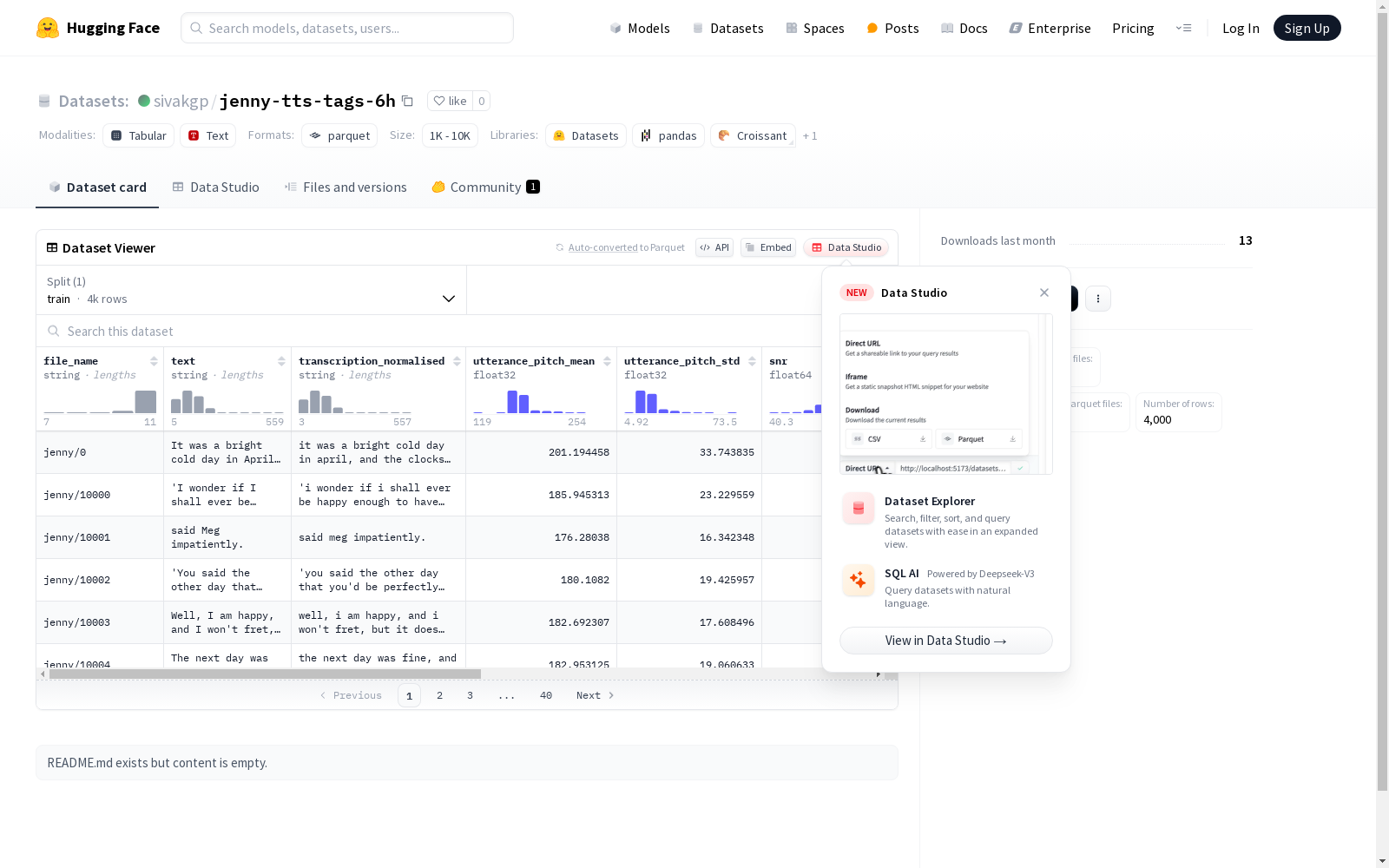Image resolution: width=1389 pixels, height=868 pixels.
Task: Click the parquet format tag
Action: click(x=339, y=135)
